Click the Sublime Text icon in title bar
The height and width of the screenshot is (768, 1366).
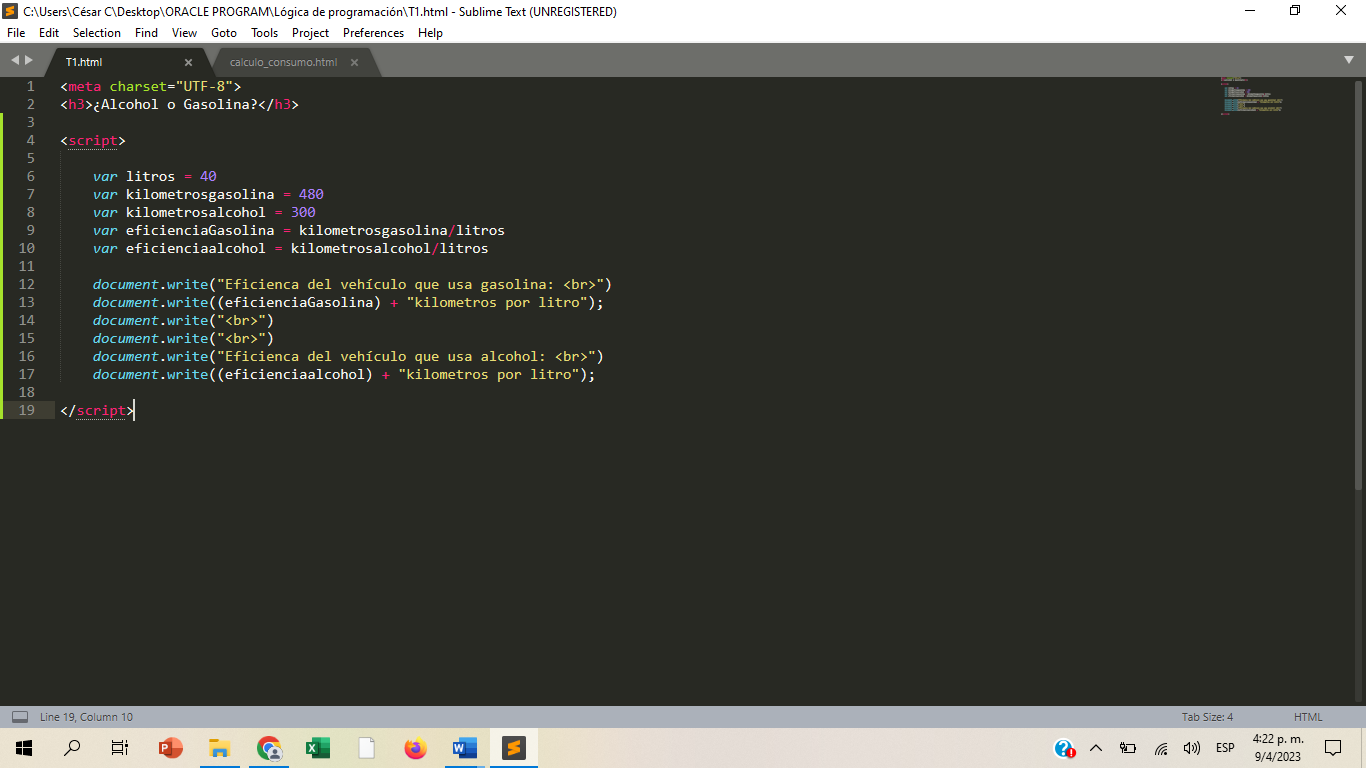click(11, 11)
